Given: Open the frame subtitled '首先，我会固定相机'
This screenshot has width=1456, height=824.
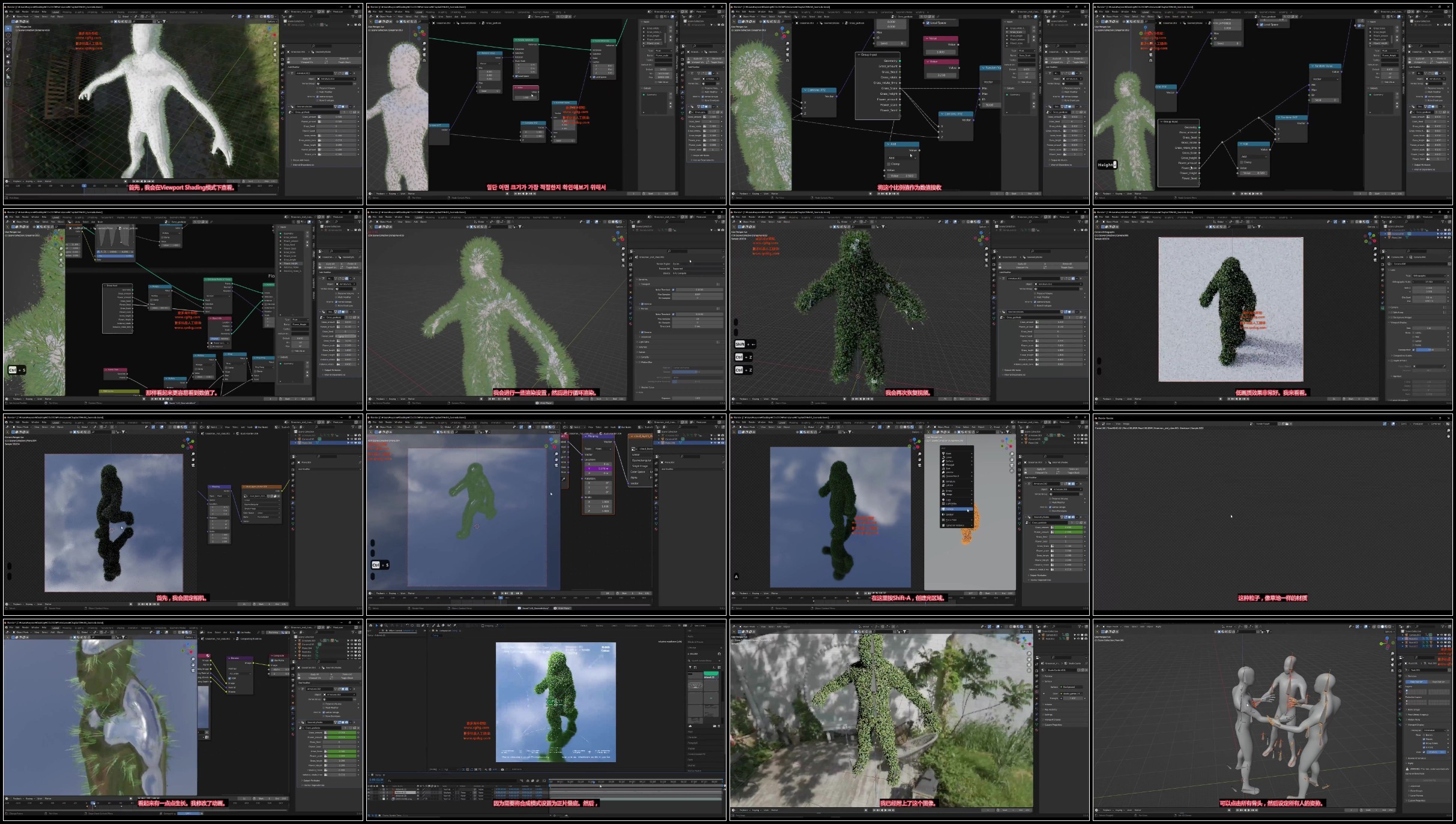Looking at the screenshot, I should [x=183, y=515].
